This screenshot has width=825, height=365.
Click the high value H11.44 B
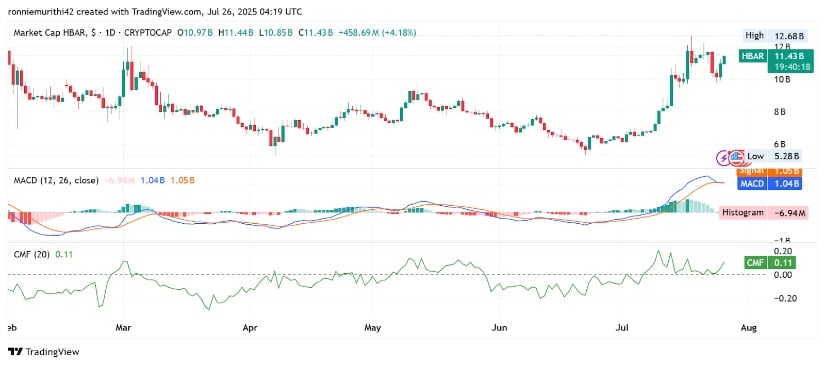236,33
